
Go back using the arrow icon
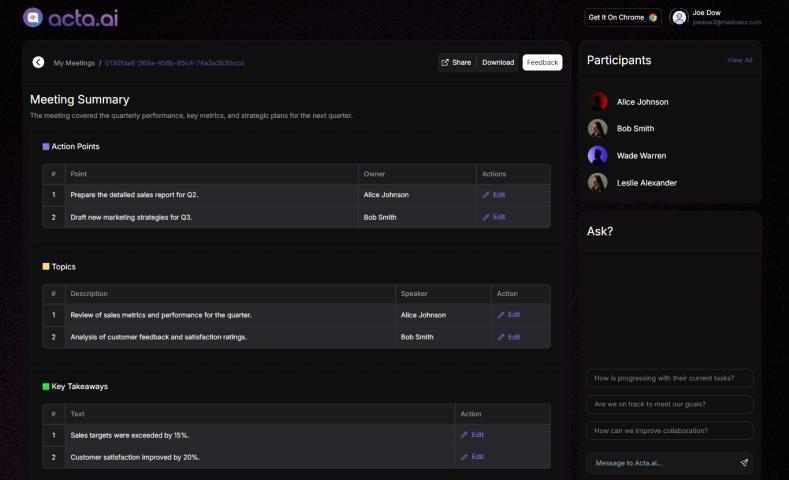coord(38,62)
